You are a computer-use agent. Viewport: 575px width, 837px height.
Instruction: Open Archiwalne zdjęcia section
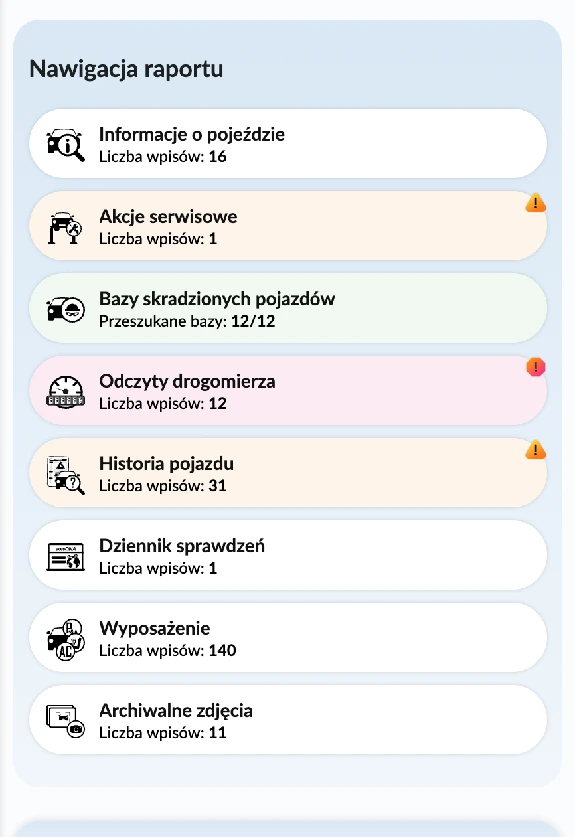[x=288, y=720]
